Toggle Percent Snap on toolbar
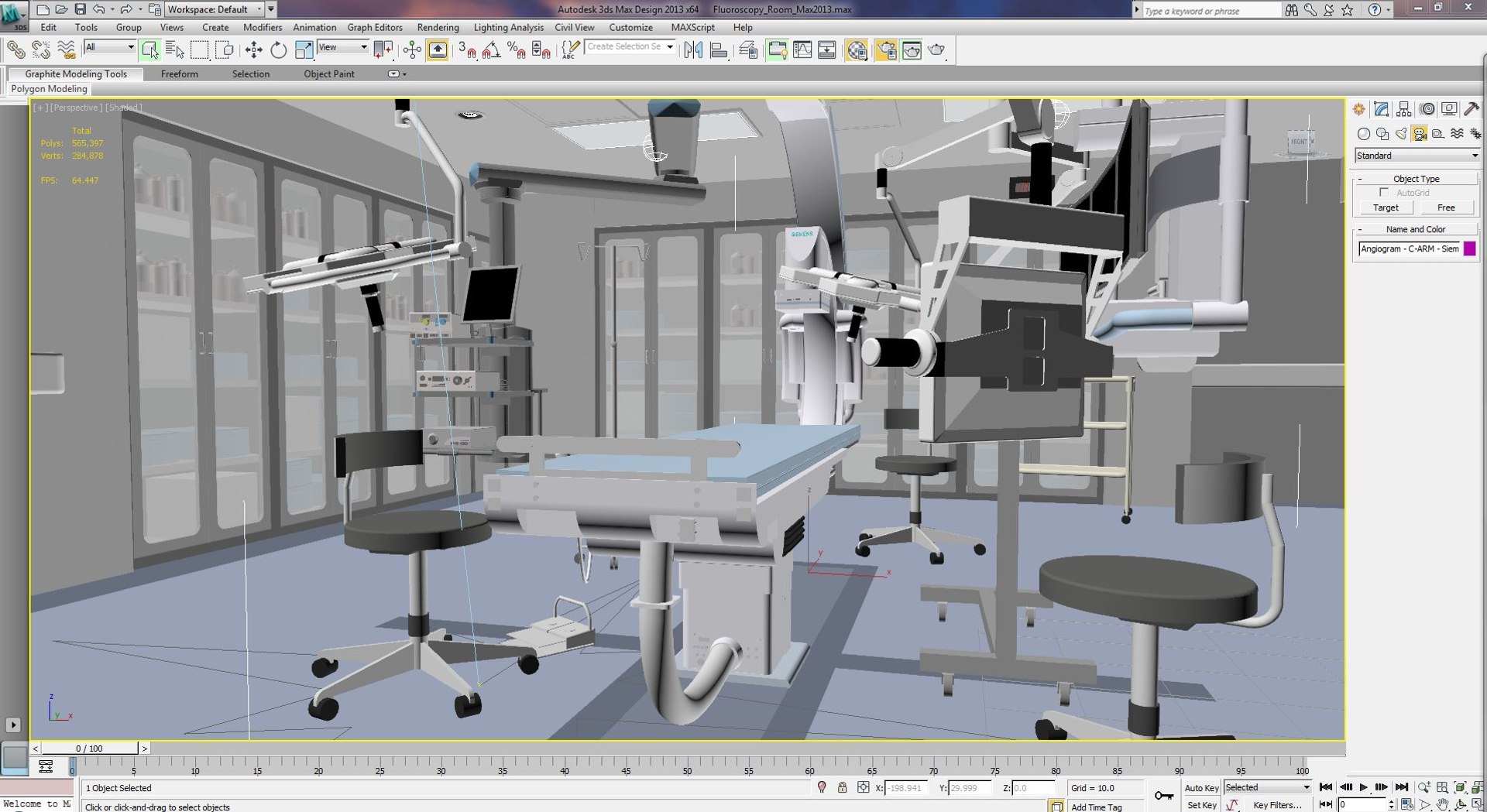This screenshot has height=812, width=1487. coord(517,50)
